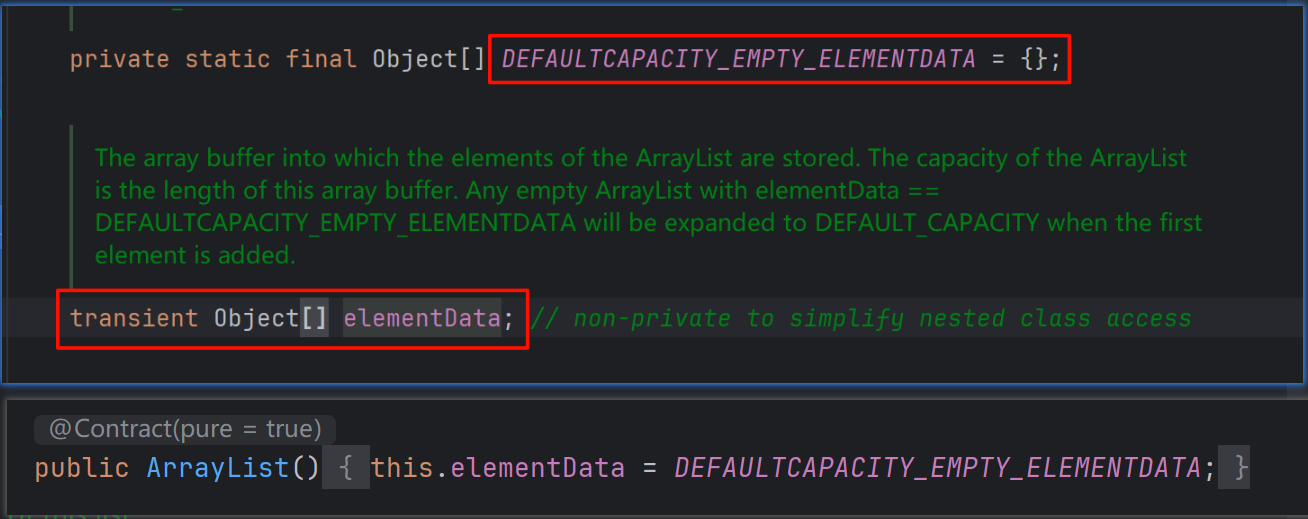
Task: Click the Object type in the transient line
Action: pos(256,319)
